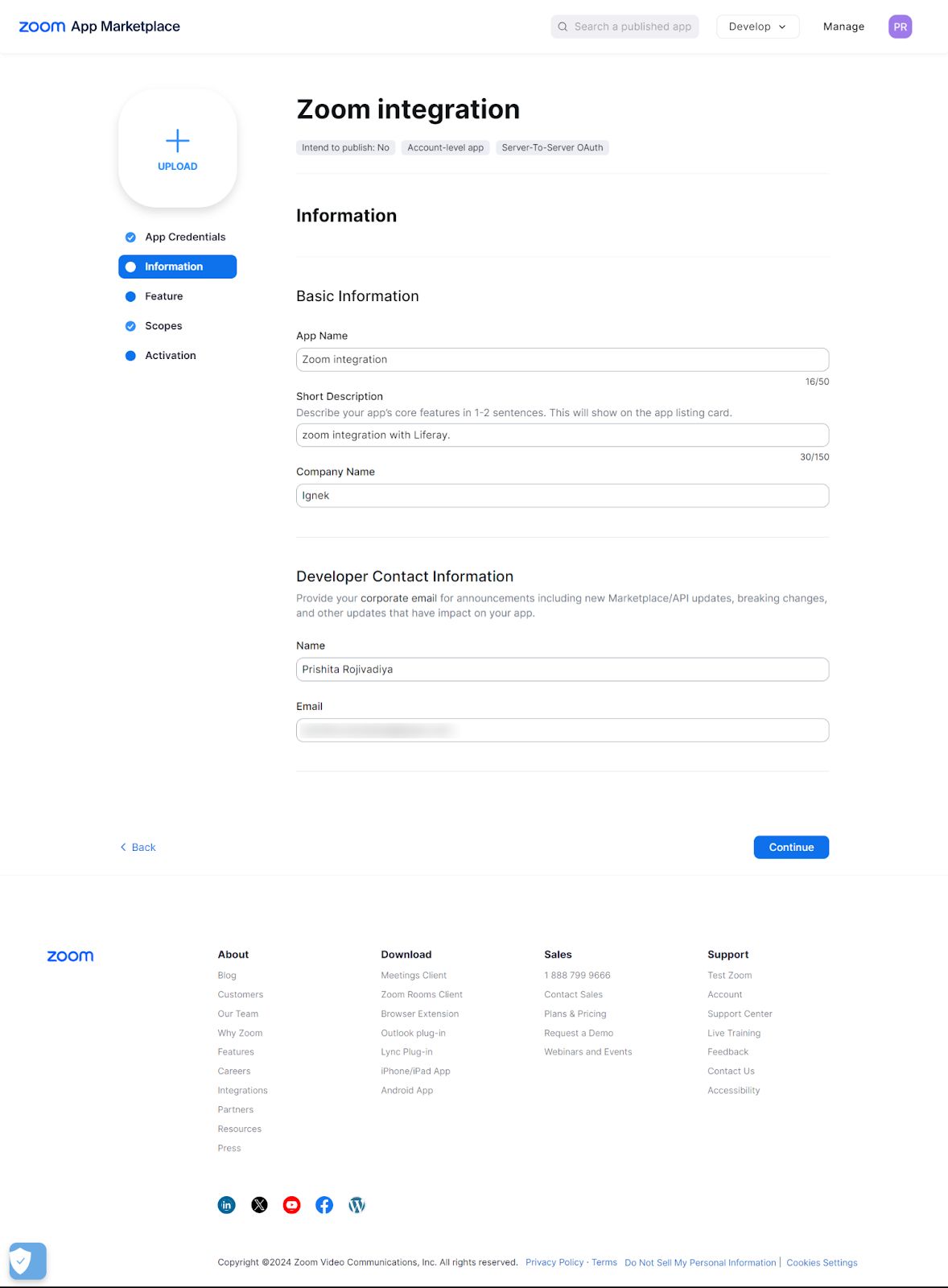The height and width of the screenshot is (1288, 948).
Task: Open the Live Training link
Action: coord(734,1034)
